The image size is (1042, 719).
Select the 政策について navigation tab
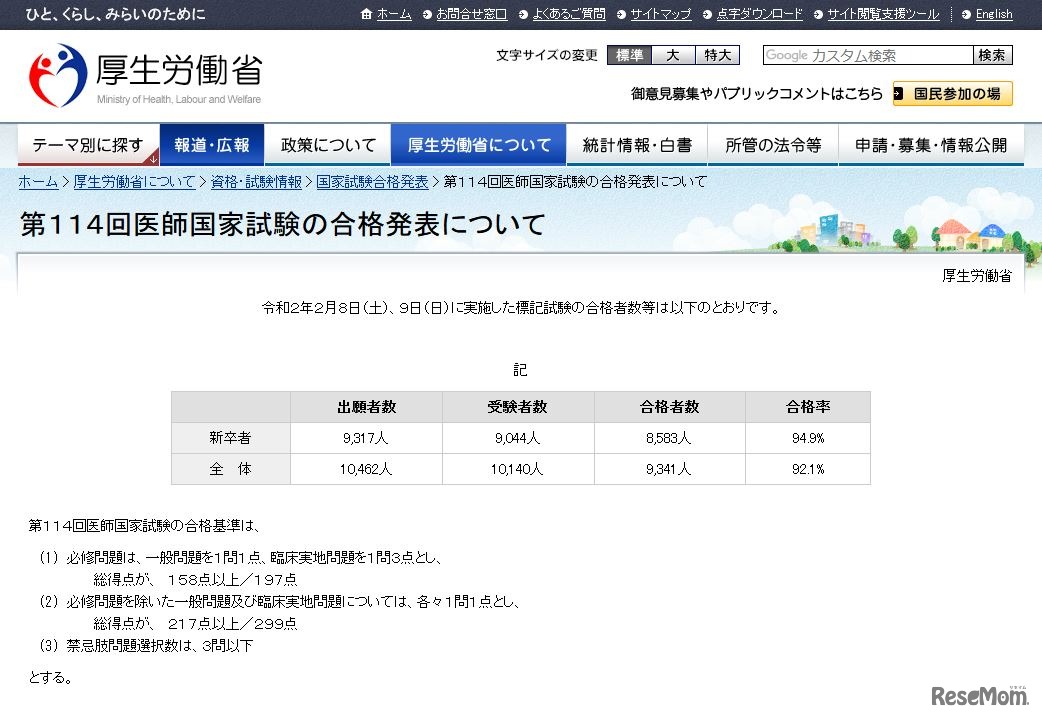329,144
